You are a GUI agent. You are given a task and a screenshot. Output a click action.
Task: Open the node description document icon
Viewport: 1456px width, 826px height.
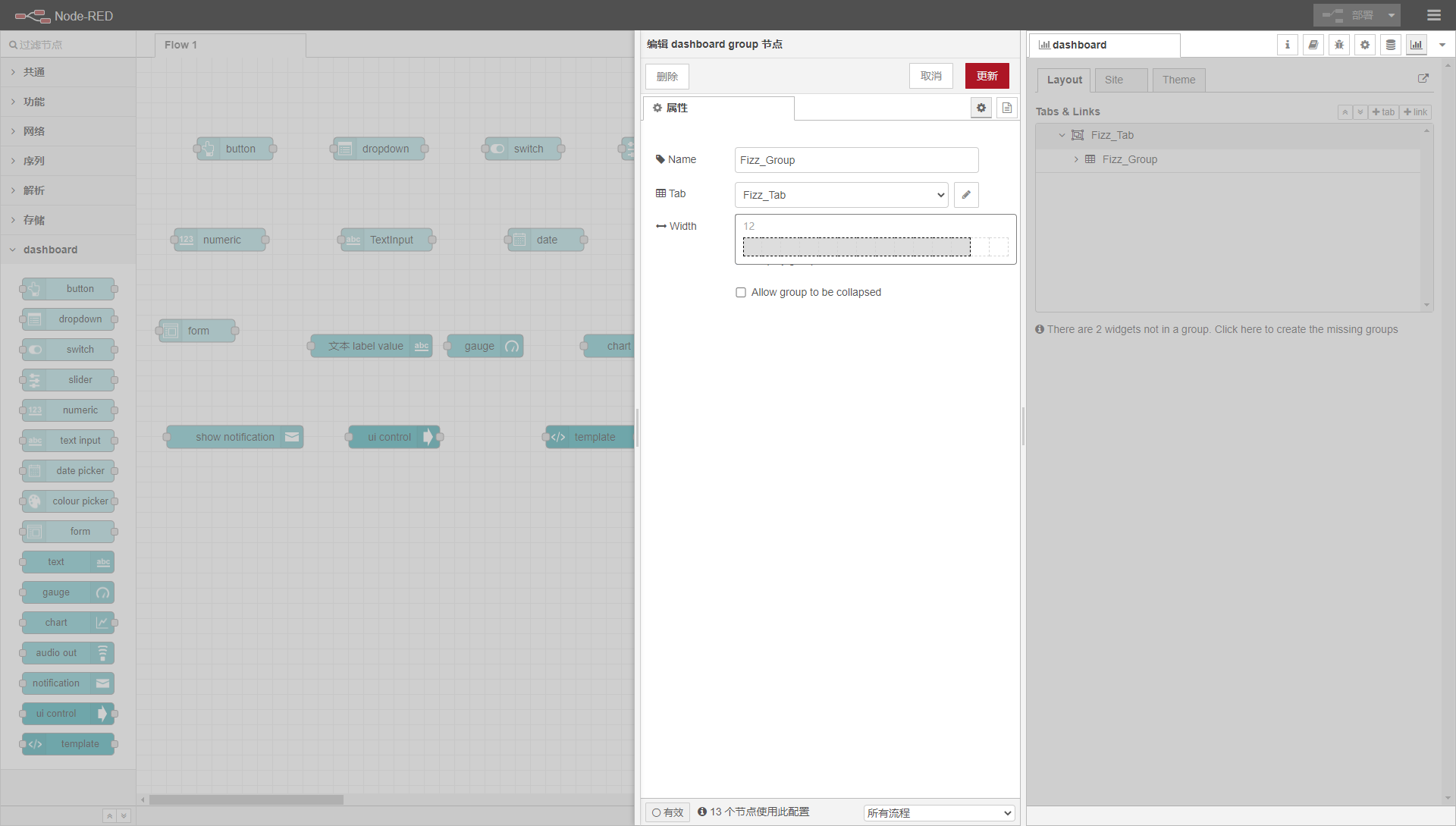point(1006,108)
